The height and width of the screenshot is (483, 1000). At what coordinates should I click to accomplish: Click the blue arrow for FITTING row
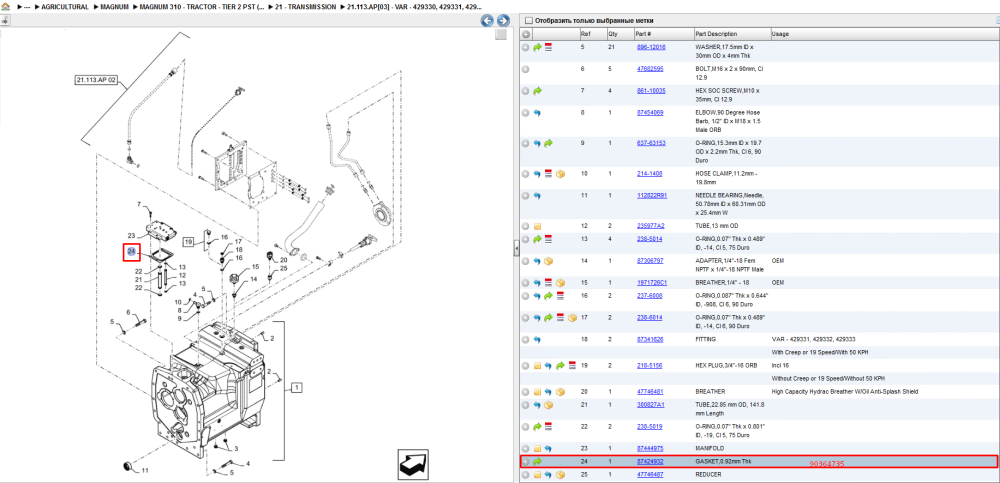pos(537,340)
